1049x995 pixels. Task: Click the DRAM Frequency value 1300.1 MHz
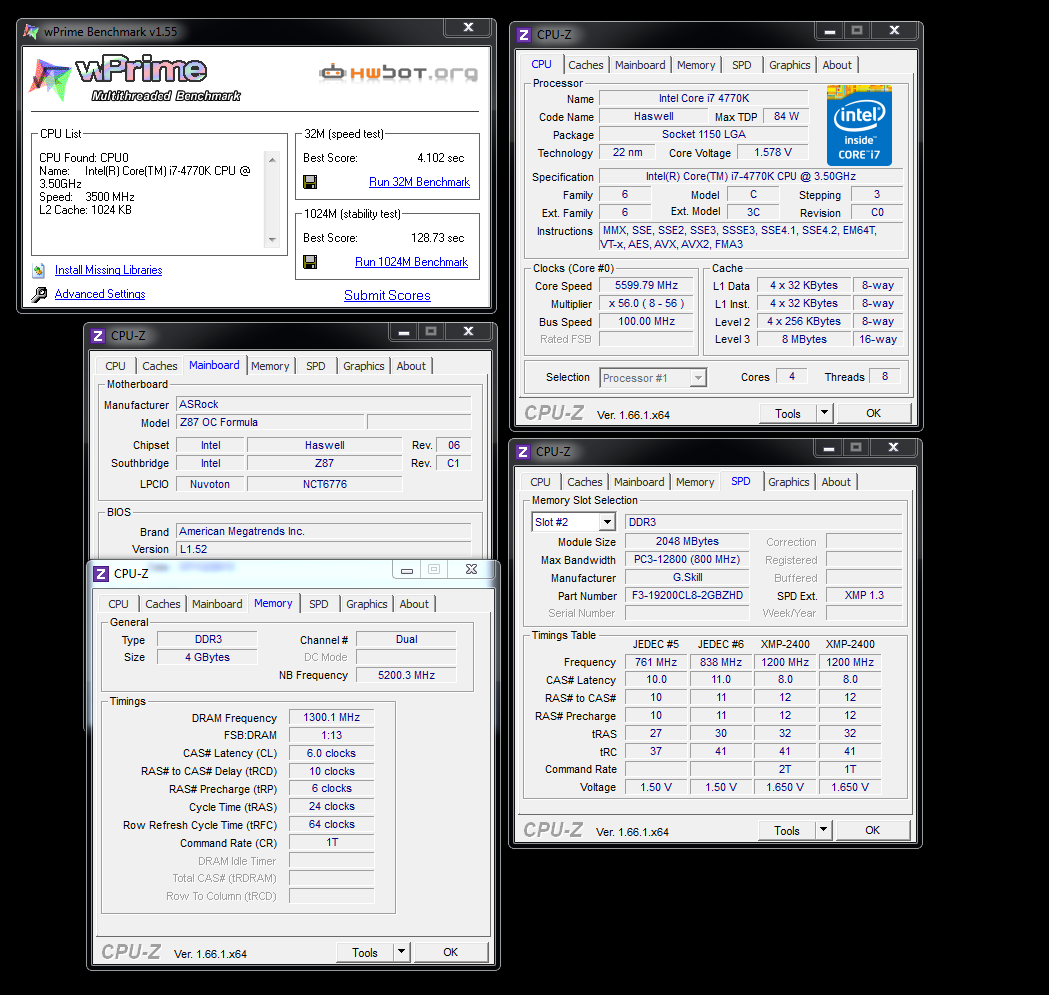pos(332,717)
